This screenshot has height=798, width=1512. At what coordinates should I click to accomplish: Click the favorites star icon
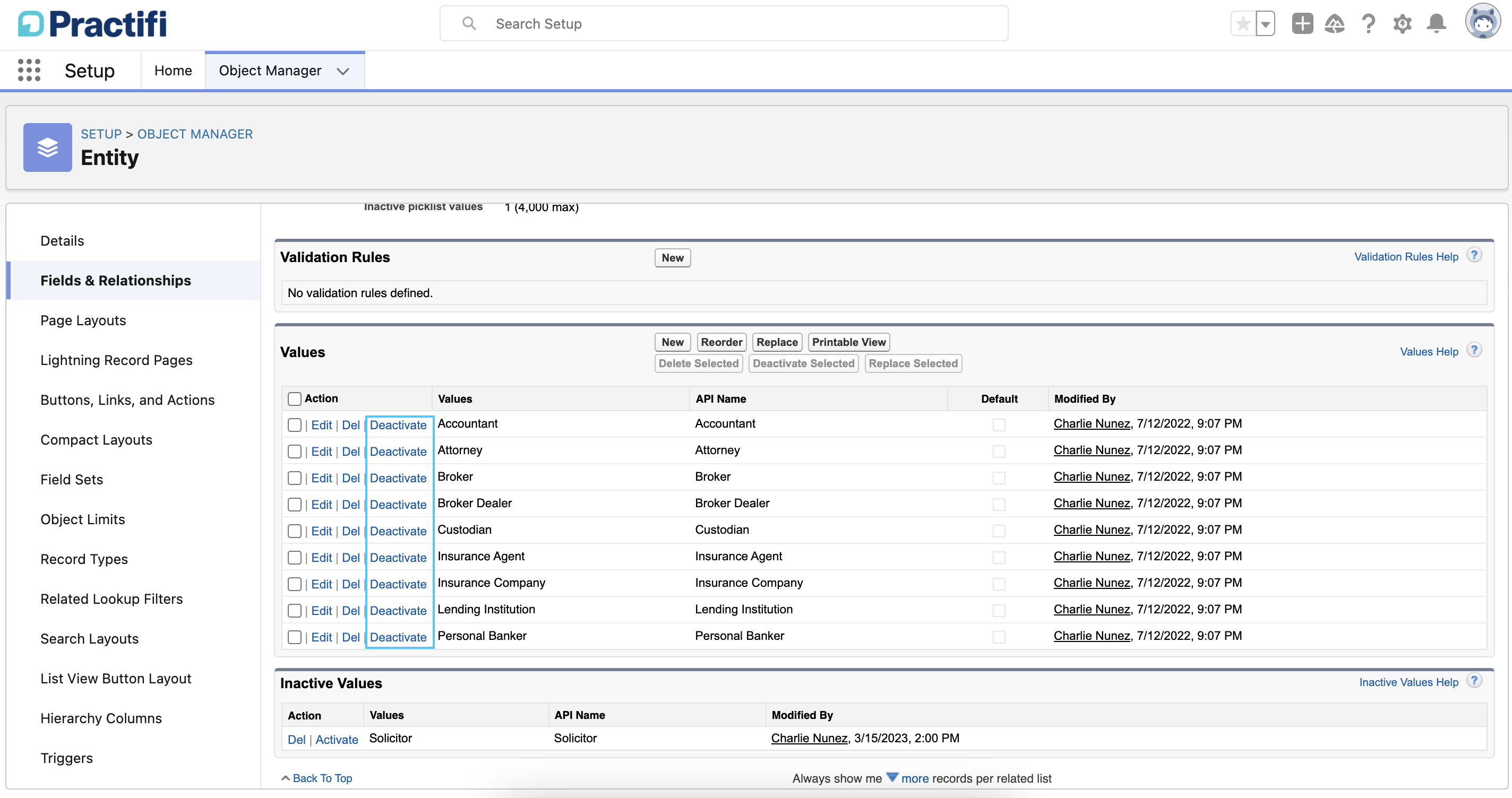[x=1243, y=24]
